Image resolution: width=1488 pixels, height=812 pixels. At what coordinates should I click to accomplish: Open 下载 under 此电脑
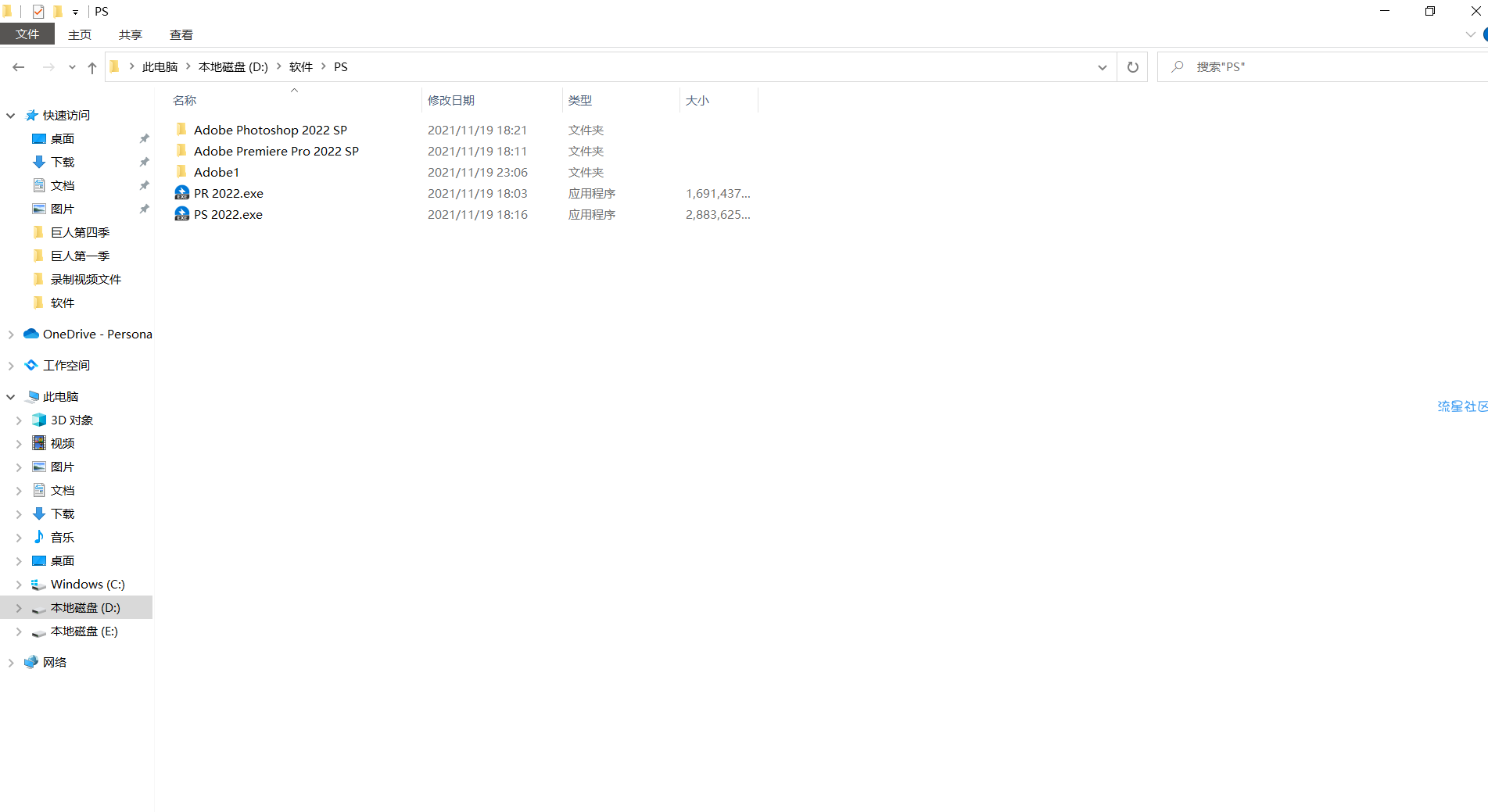[63, 514]
